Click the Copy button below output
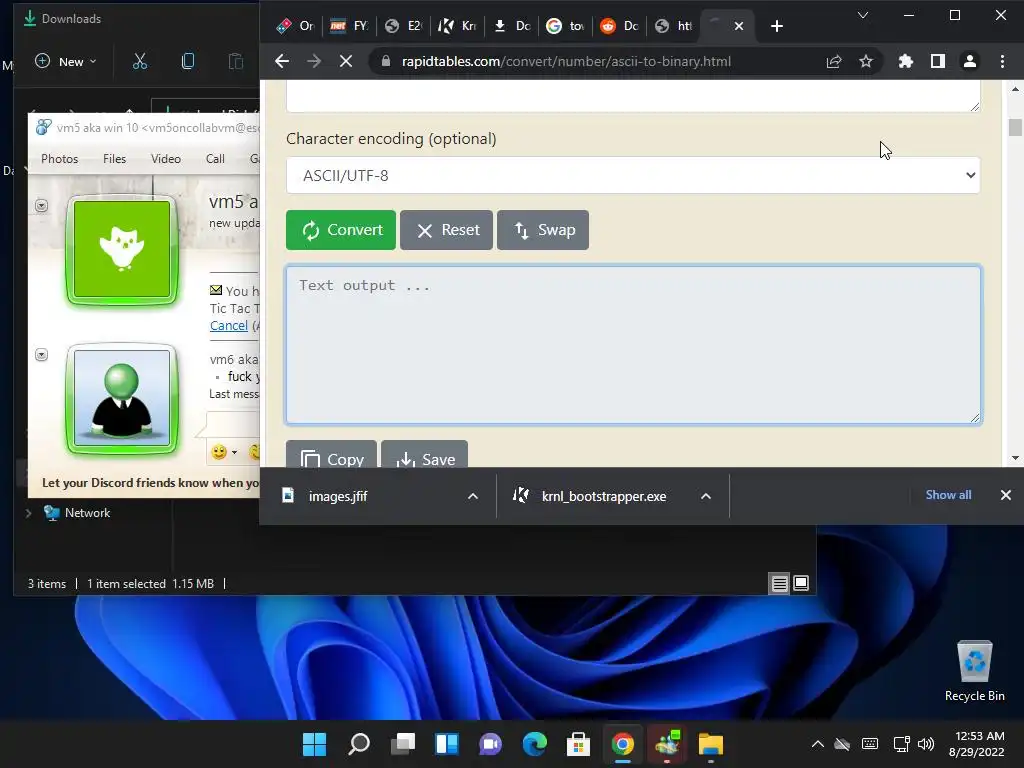The width and height of the screenshot is (1024, 768). point(331,455)
